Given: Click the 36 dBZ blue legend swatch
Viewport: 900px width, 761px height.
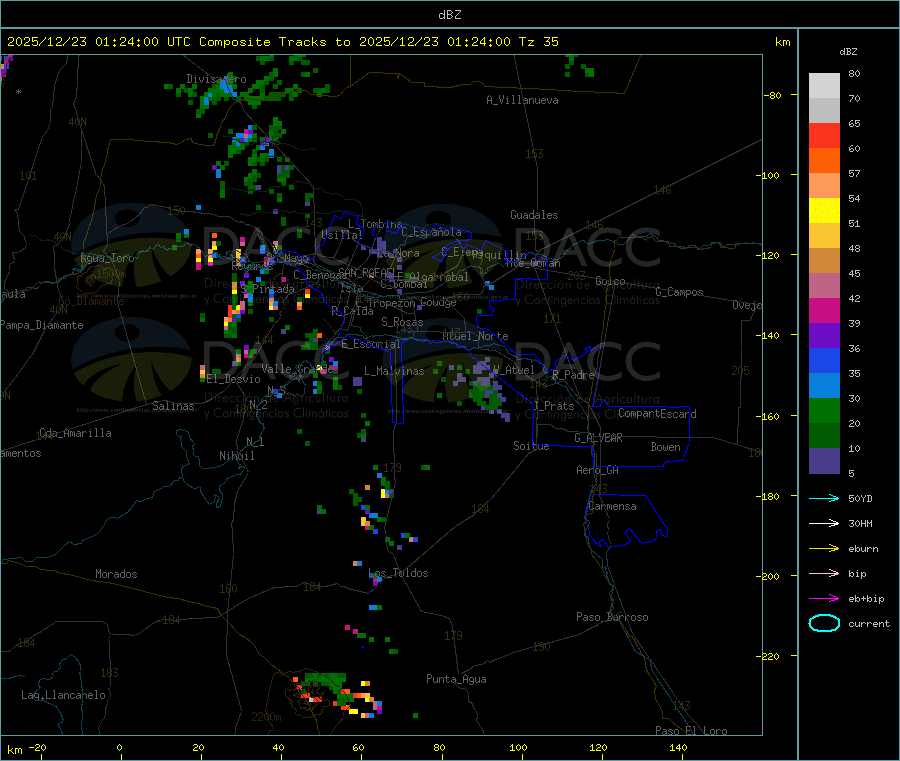Looking at the screenshot, I should tap(824, 360).
